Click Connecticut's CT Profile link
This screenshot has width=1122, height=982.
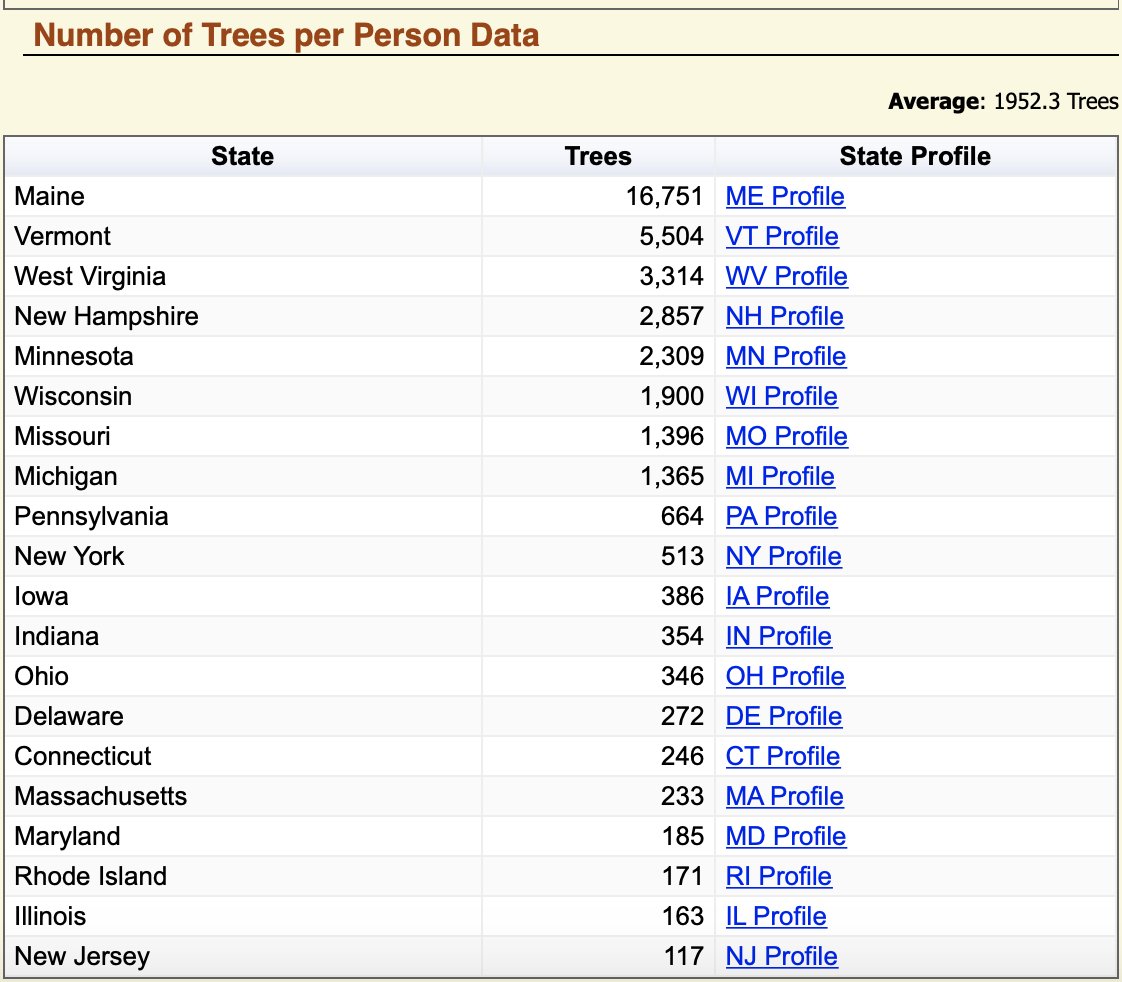click(782, 756)
